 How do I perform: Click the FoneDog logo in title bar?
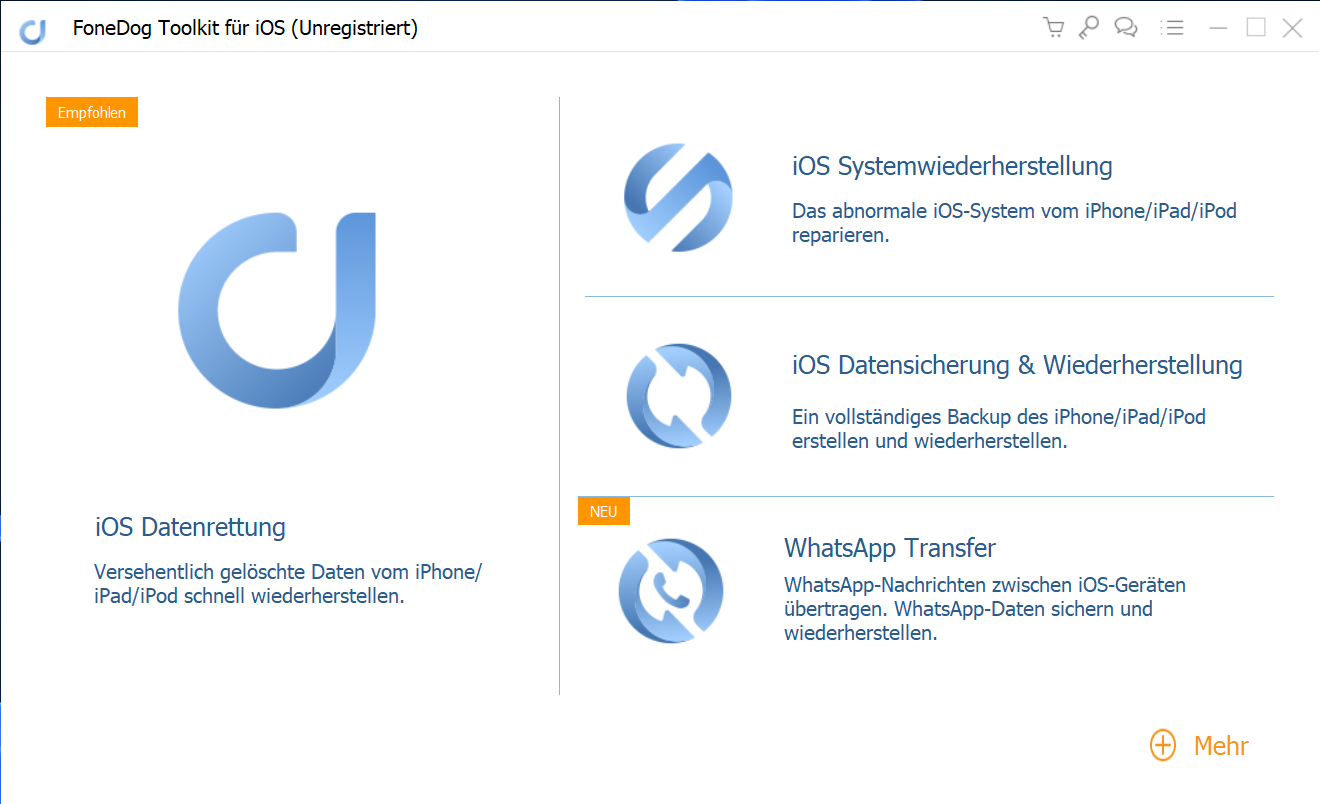(x=33, y=31)
